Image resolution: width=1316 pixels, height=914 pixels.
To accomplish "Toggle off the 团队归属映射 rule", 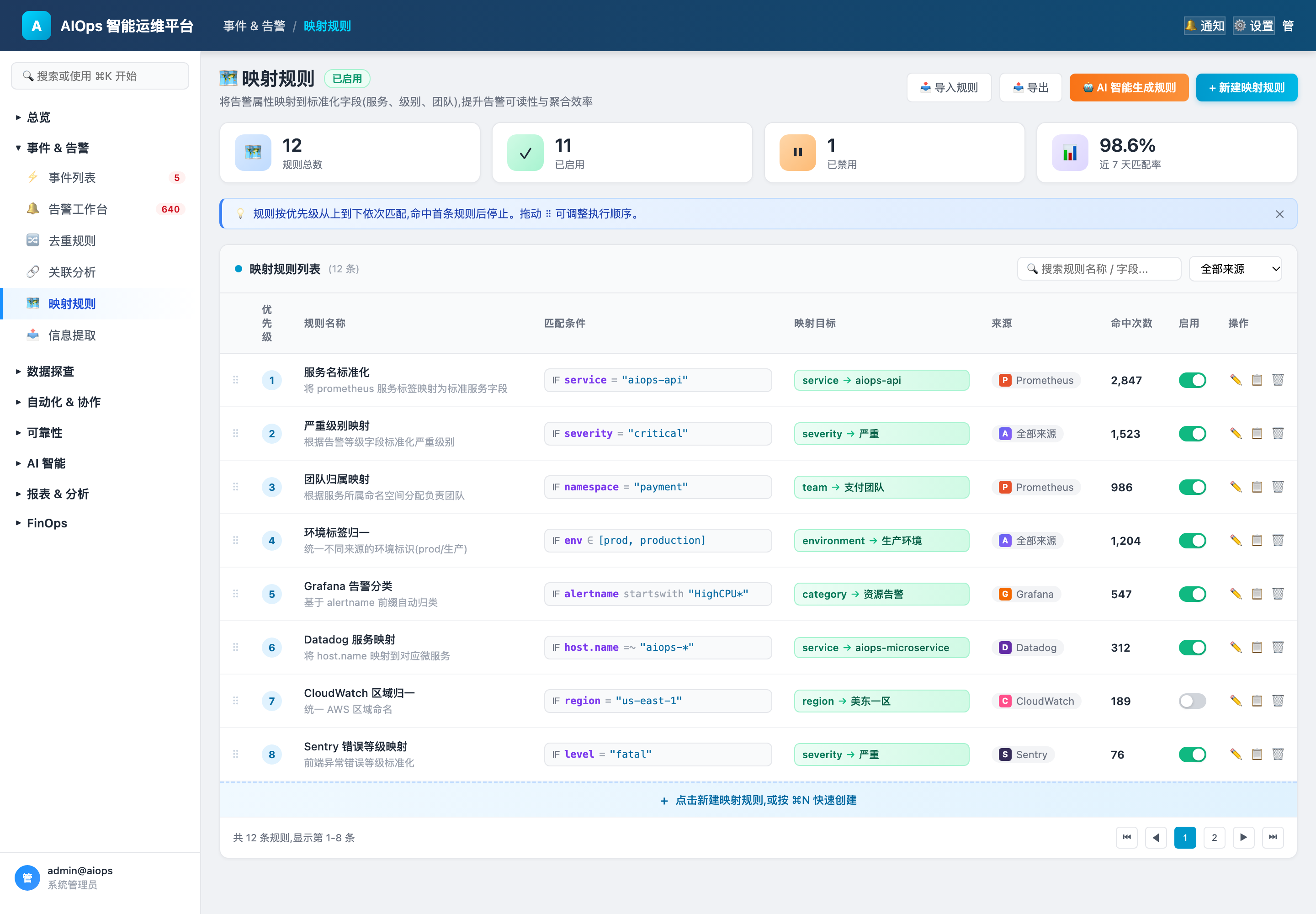I will point(1192,487).
